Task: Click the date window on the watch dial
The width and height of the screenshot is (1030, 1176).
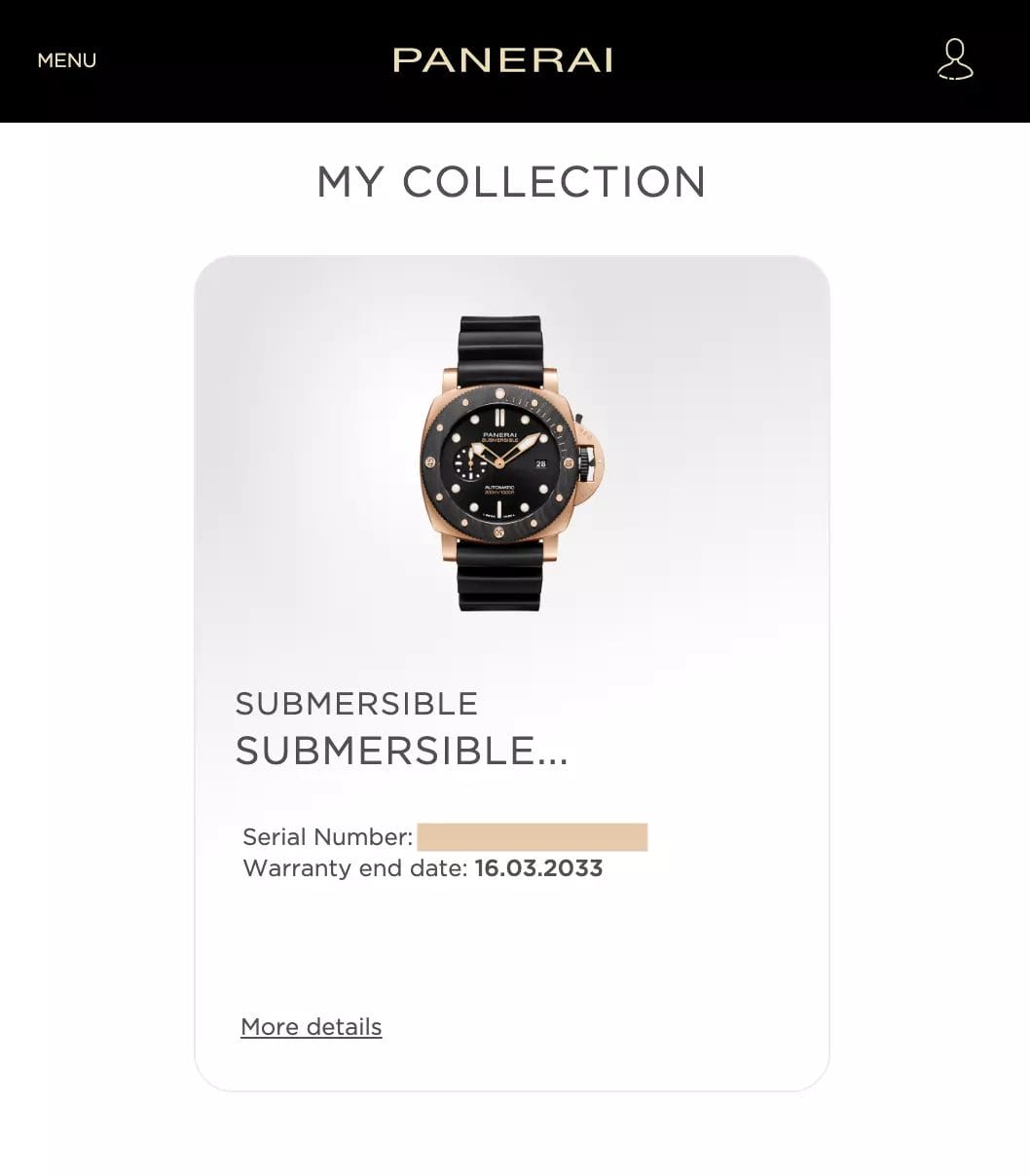Action: (x=540, y=464)
